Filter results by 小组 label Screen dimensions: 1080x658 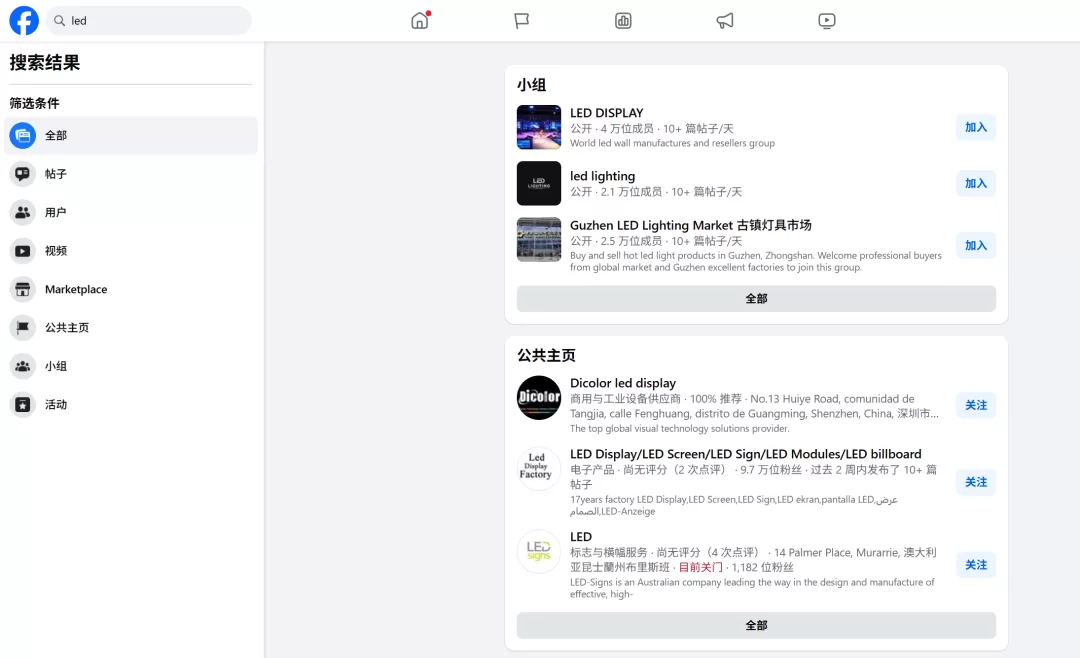[56, 366]
